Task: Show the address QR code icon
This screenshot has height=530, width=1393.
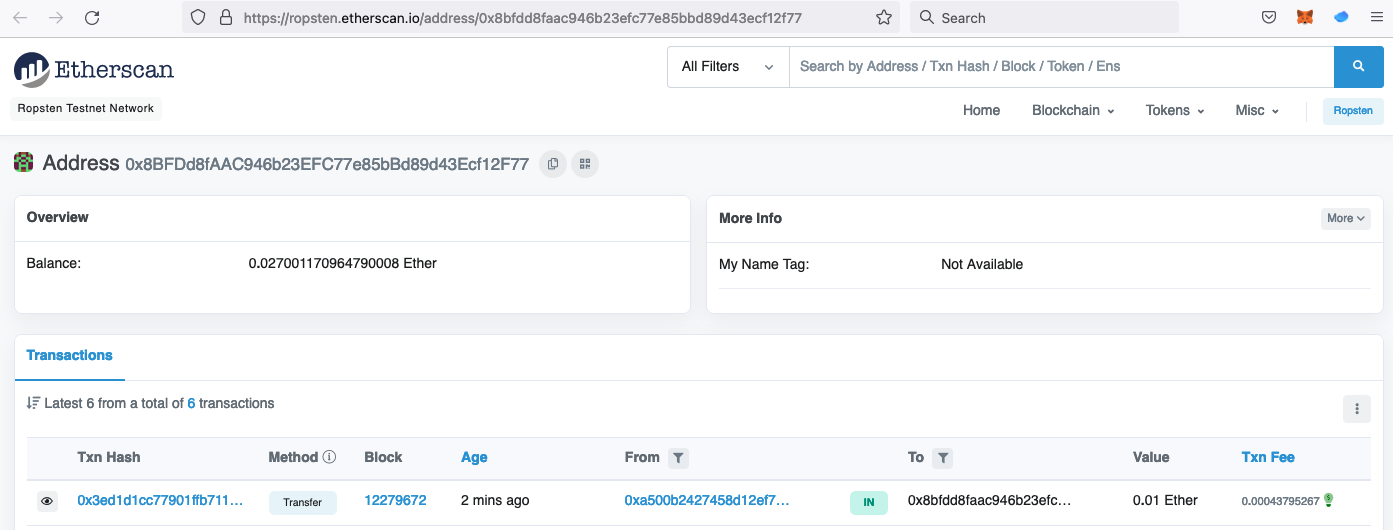Action: [585, 164]
